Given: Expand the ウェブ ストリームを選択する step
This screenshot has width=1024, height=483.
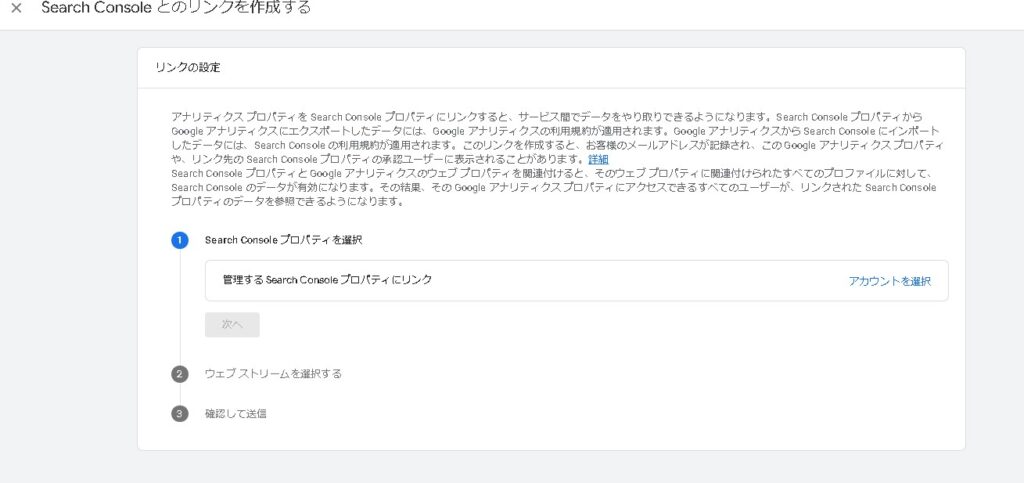Looking at the screenshot, I should [x=273, y=374].
